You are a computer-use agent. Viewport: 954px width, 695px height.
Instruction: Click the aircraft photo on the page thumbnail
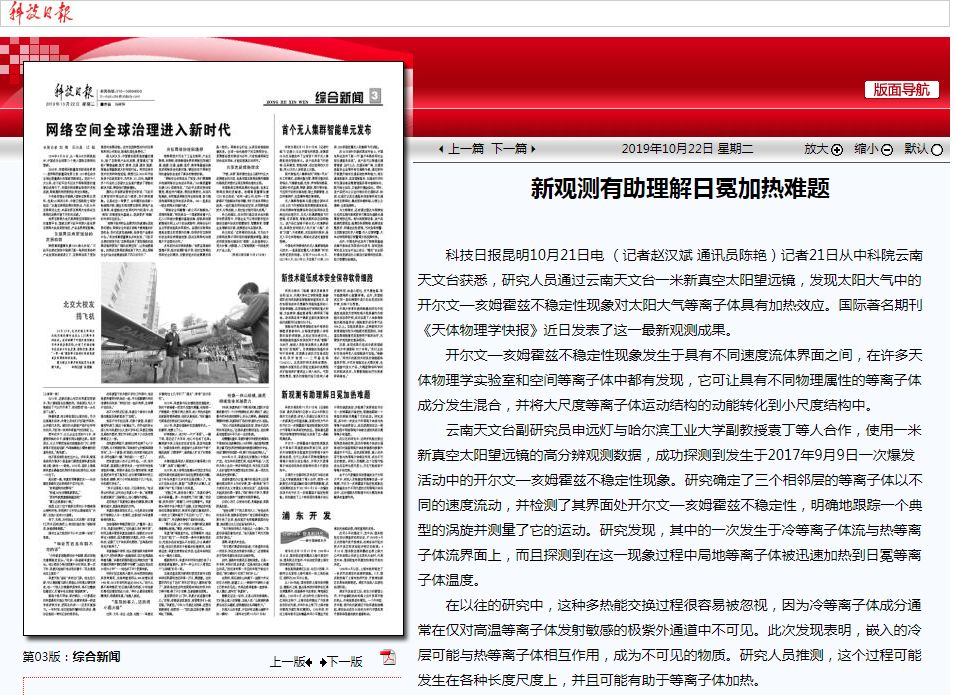[x=184, y=323]
